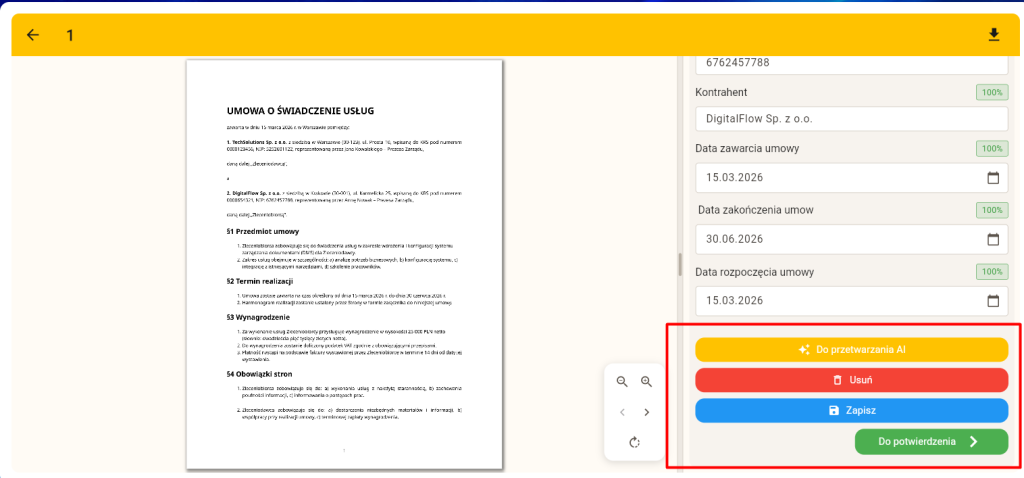Image resolution: width=1024 pixels, height=478 pixels.
Task: Click the Do przetwarzania AI button
Action: click(851, 350)
